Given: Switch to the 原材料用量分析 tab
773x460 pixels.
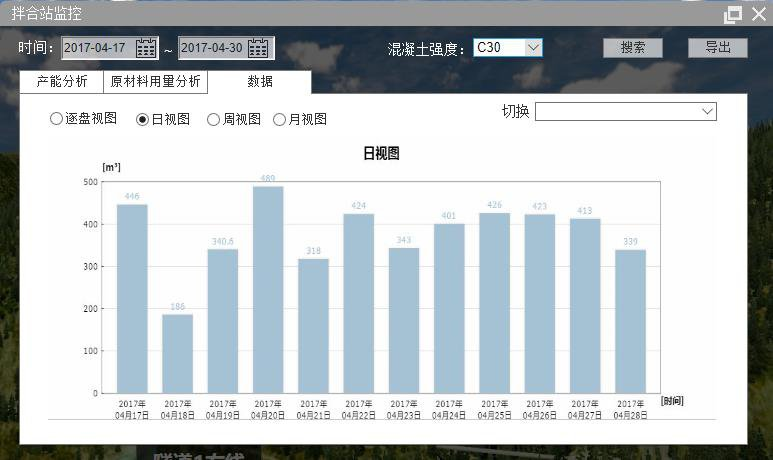Looking at the screenshot, I should click(155, 81).
